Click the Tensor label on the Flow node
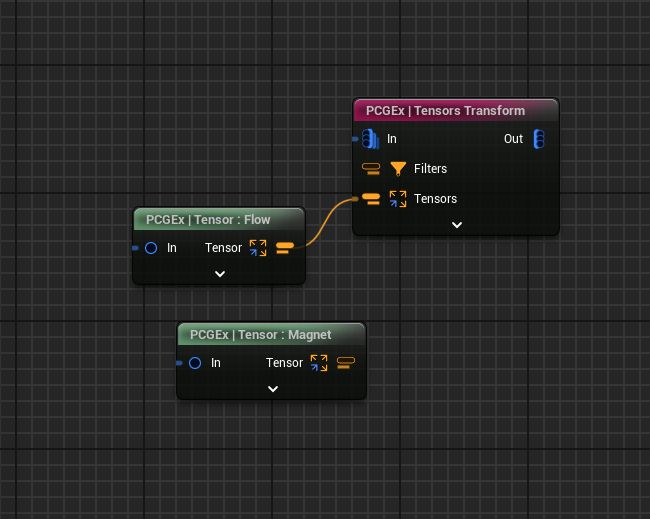 coord(223,248)
